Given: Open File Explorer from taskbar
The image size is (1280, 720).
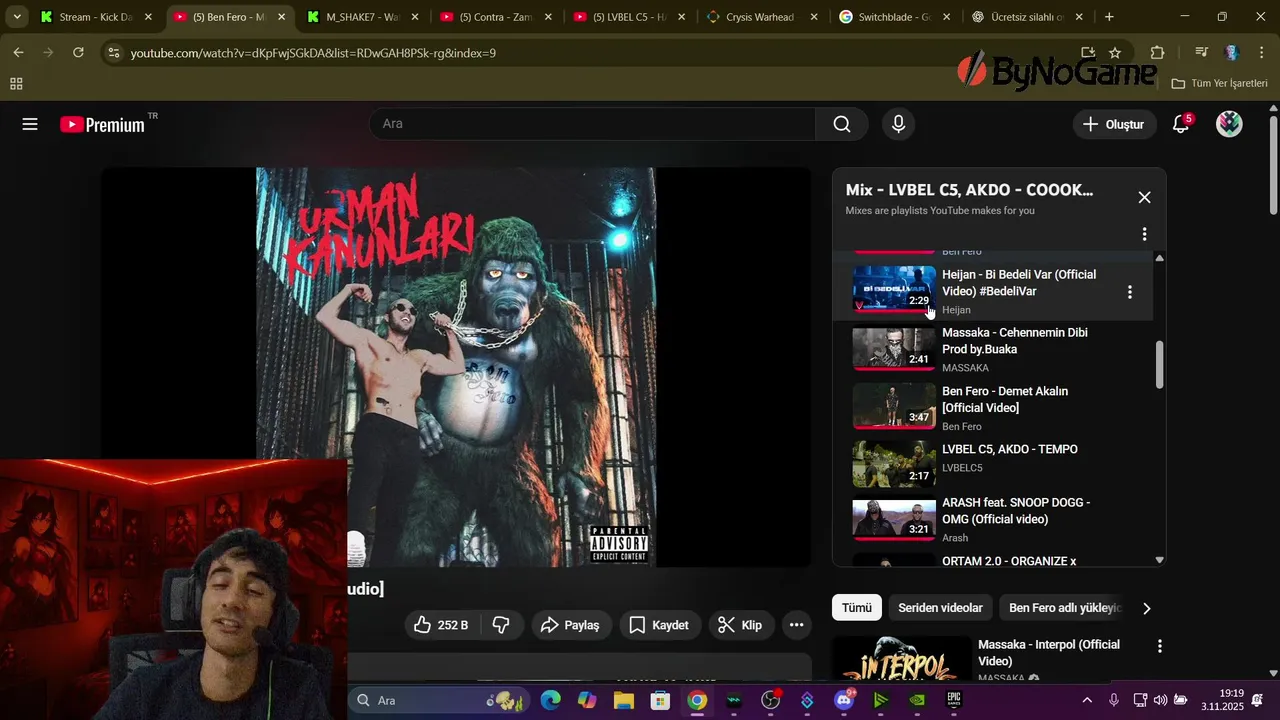Looking at the screenshot, I should click(624, 700).
